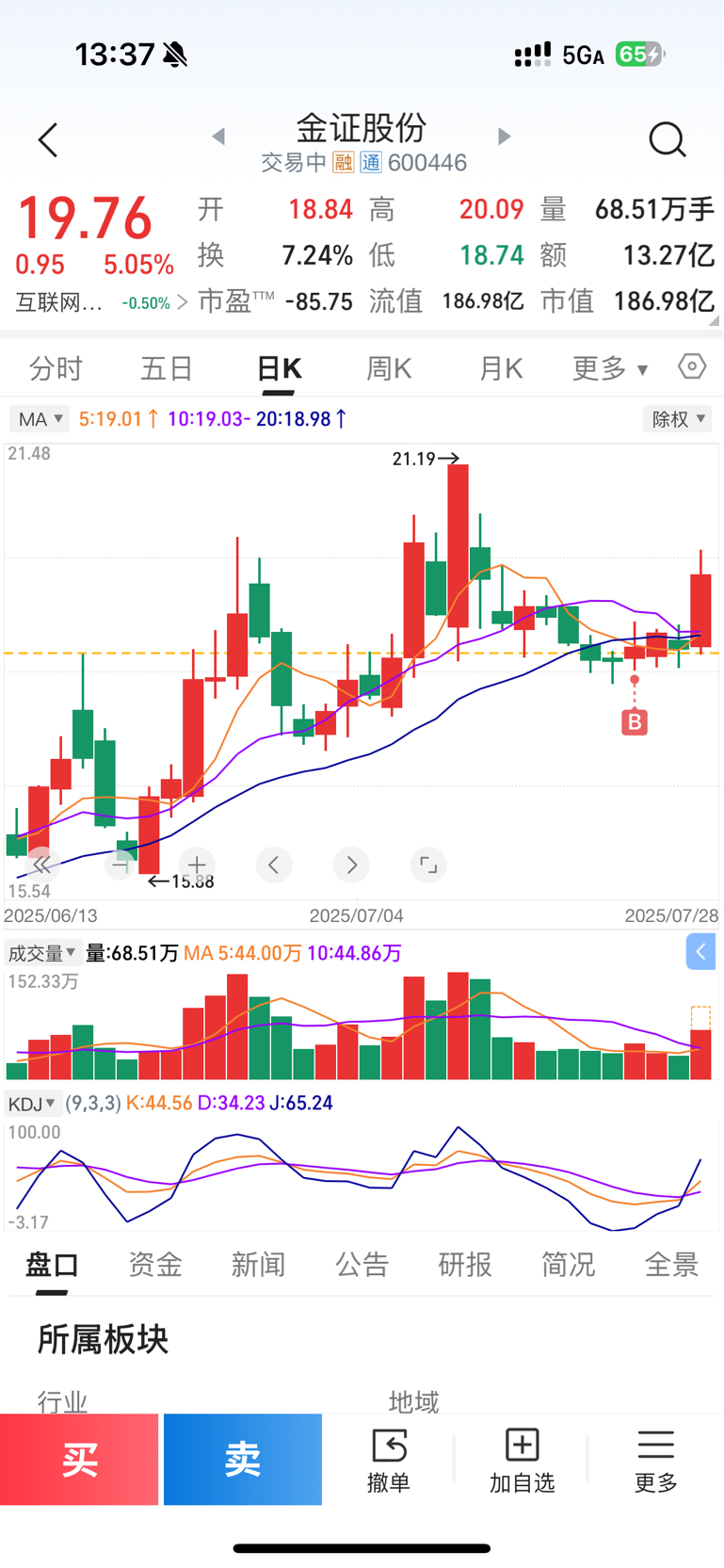Image resolution: width=724 pixels, height=1568 pixels.
Task: Tap turnover rate 7.24%
Action: point(317,255)
